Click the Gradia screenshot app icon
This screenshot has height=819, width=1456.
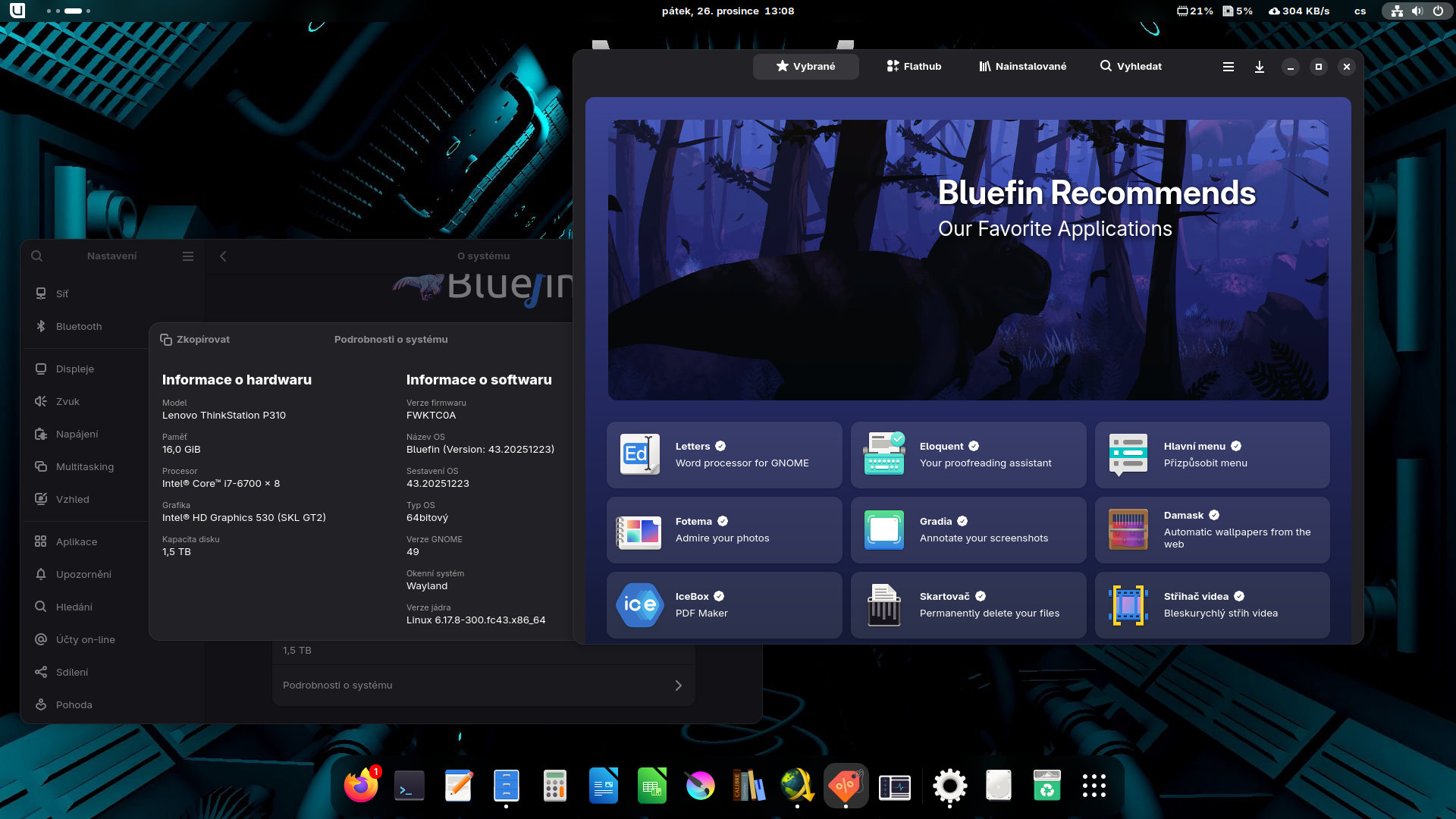tap(883, 529)
